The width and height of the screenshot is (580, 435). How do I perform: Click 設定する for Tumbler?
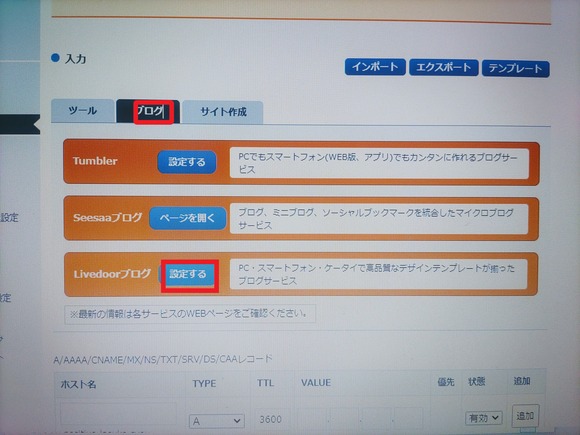point(187,162)
